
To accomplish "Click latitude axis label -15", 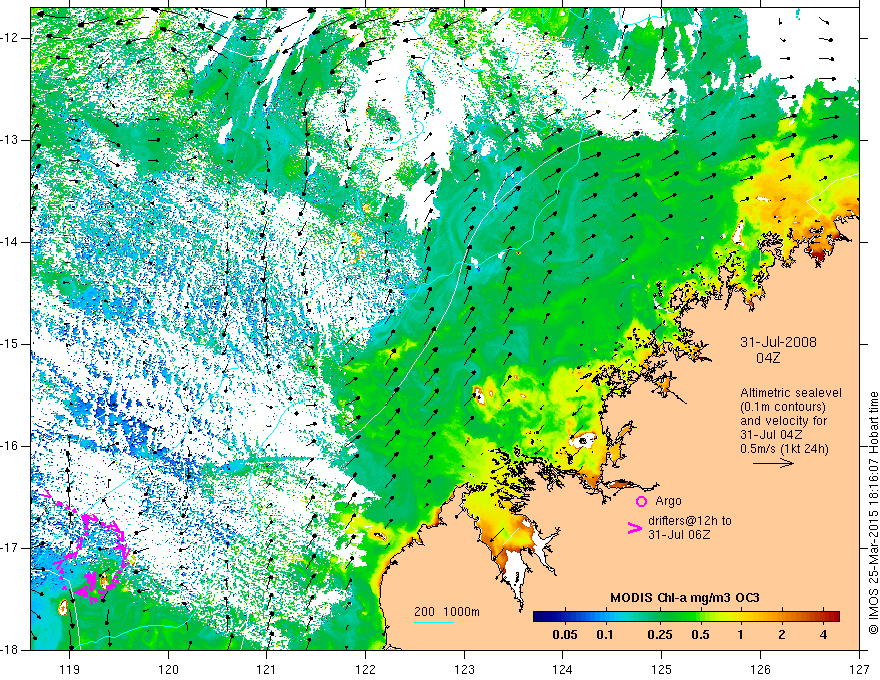I will point(10,344).
